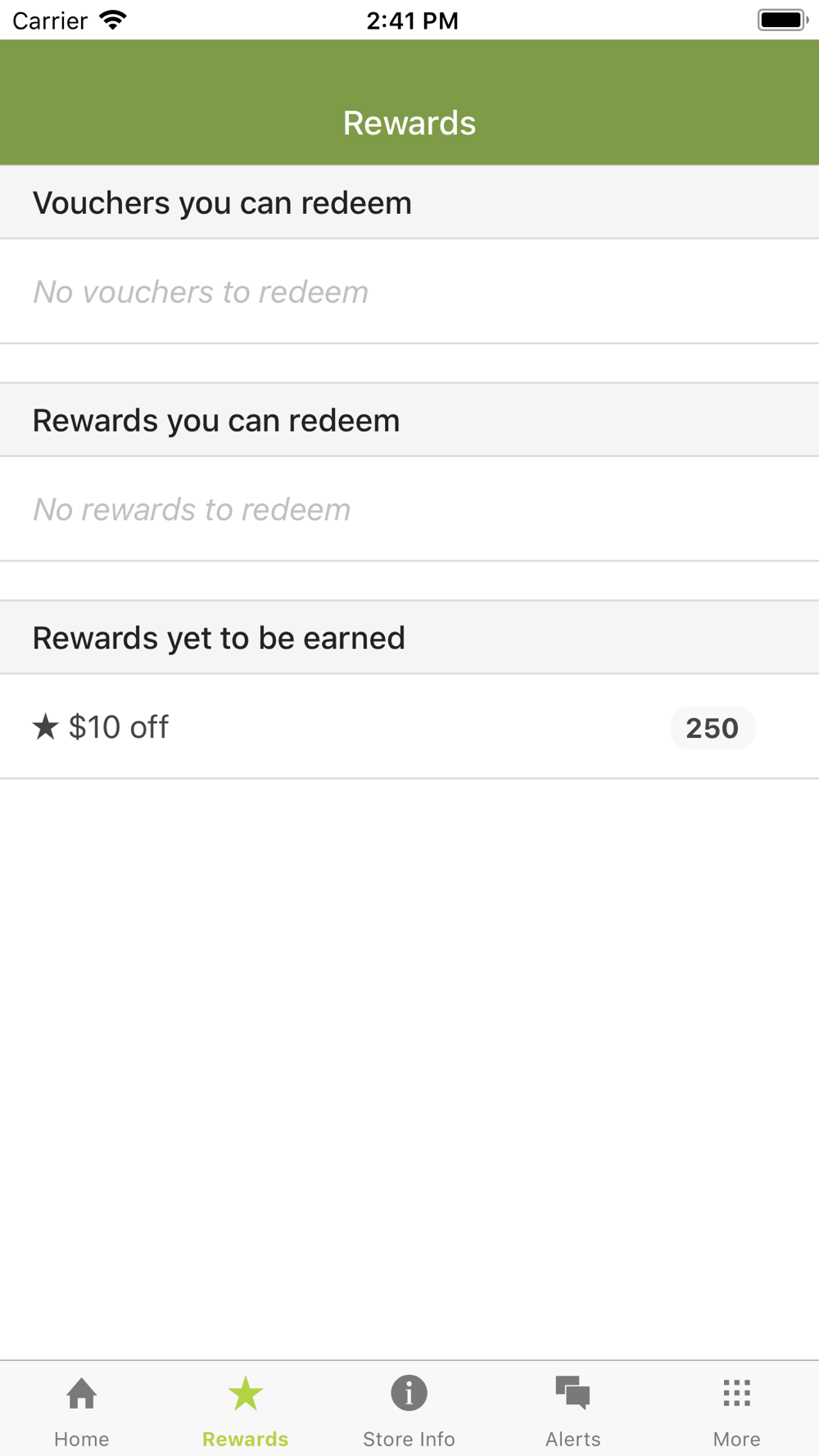Click the black star beside $10 off
Viewport: 819px width, 1456px height.
[x=46, y=726]
